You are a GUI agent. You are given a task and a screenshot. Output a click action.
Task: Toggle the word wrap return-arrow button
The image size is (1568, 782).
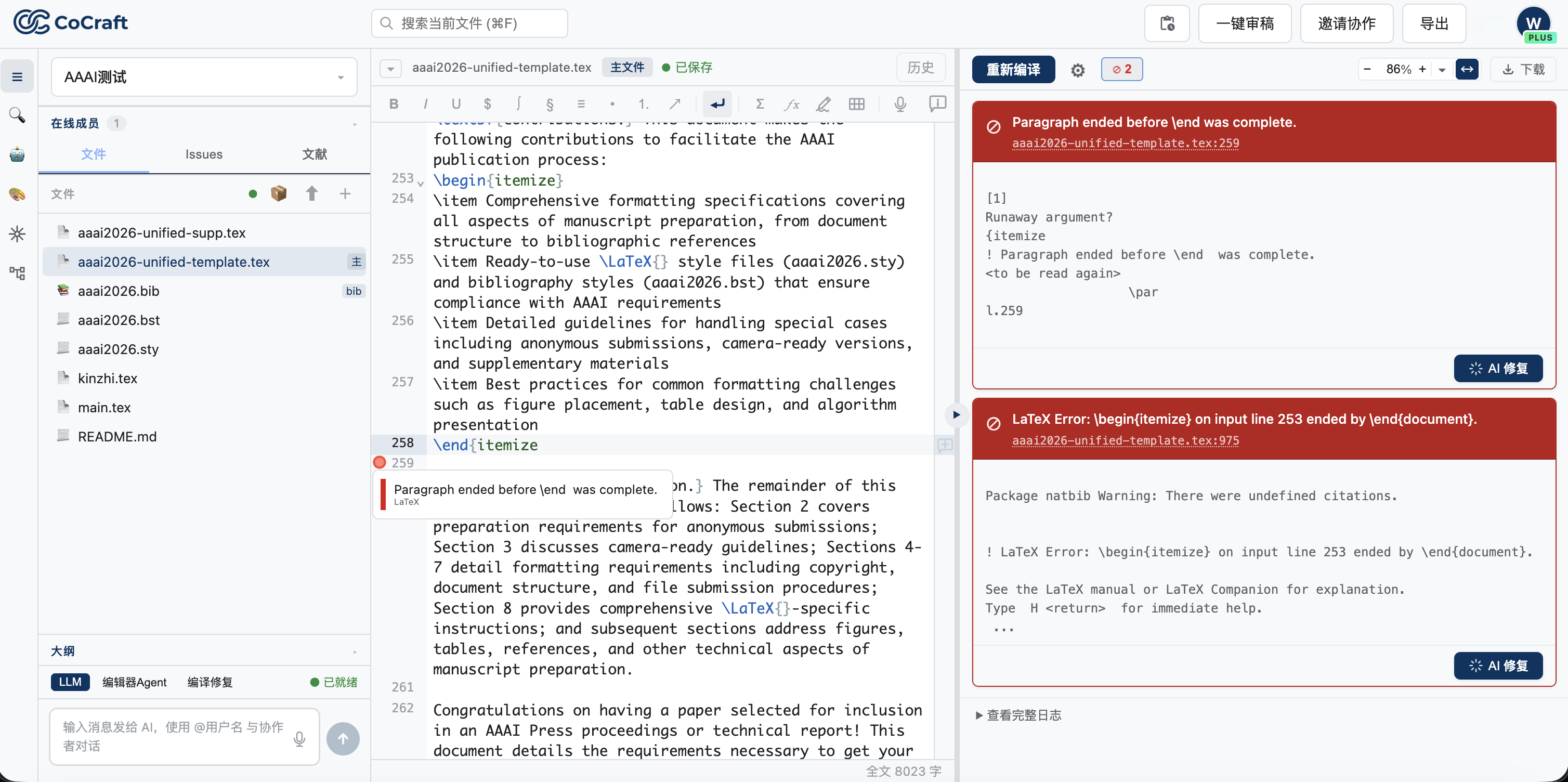pyautogui.click(x=717, y=104)
